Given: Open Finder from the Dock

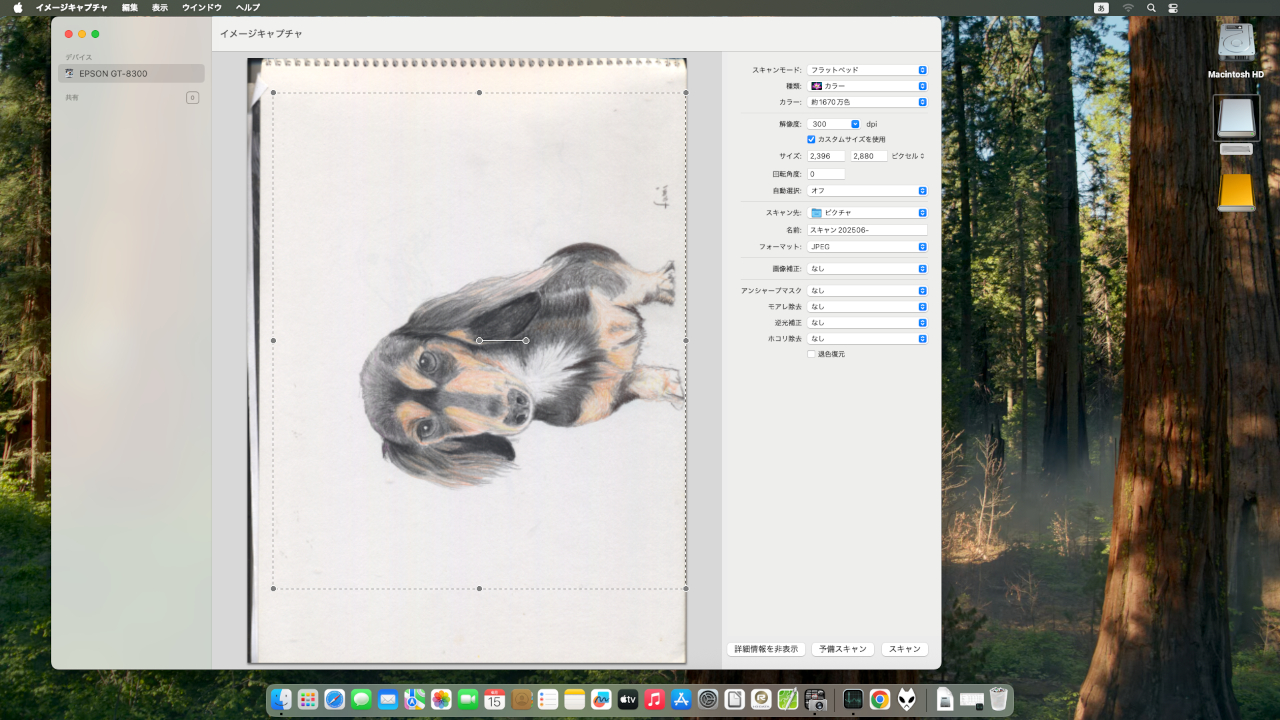Looking at the screenshot, I should click(281, 699).
